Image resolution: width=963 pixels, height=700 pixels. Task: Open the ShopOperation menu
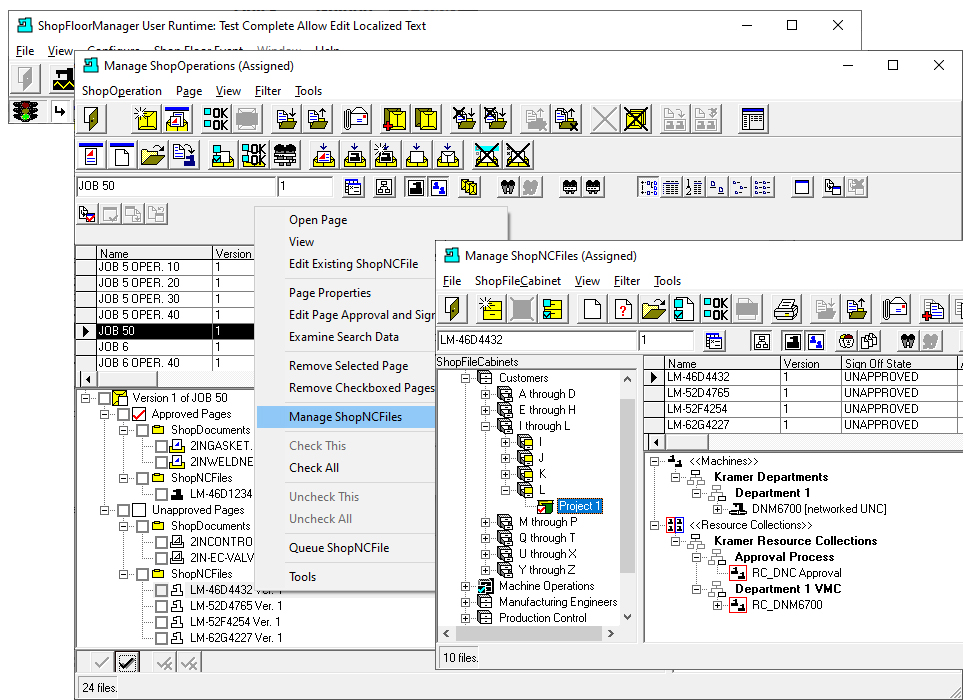click(x=122, y=91)
